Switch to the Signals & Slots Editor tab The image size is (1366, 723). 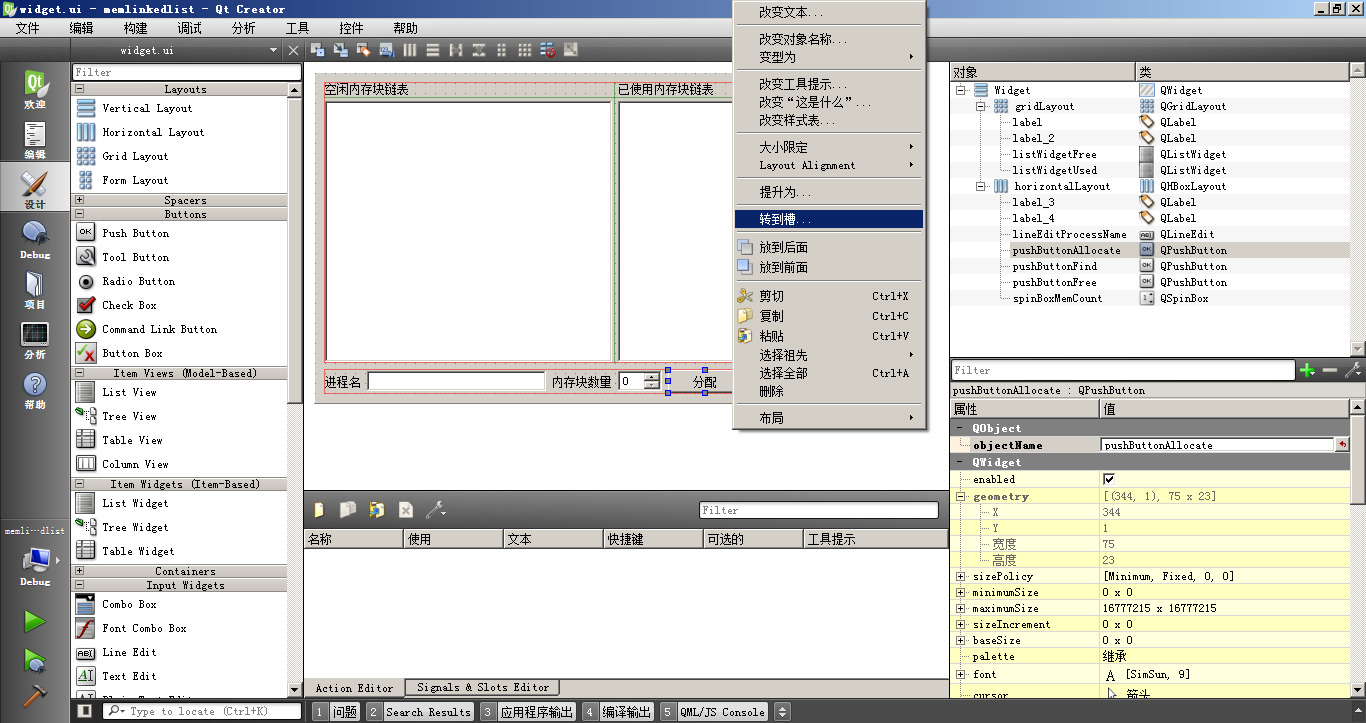[x=482, y=687]
